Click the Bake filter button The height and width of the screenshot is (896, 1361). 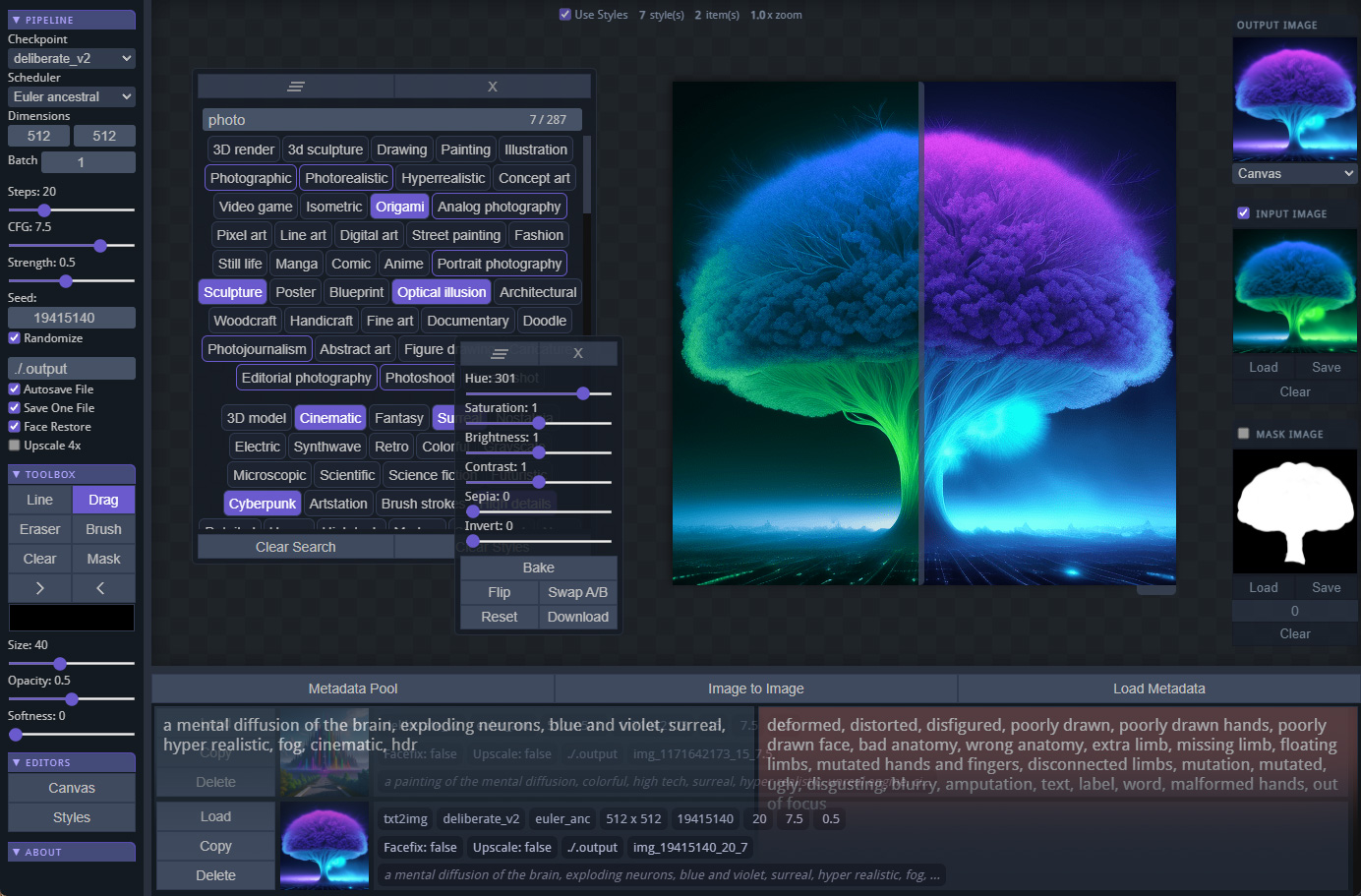pyautogui.click(x=539, y=567)
